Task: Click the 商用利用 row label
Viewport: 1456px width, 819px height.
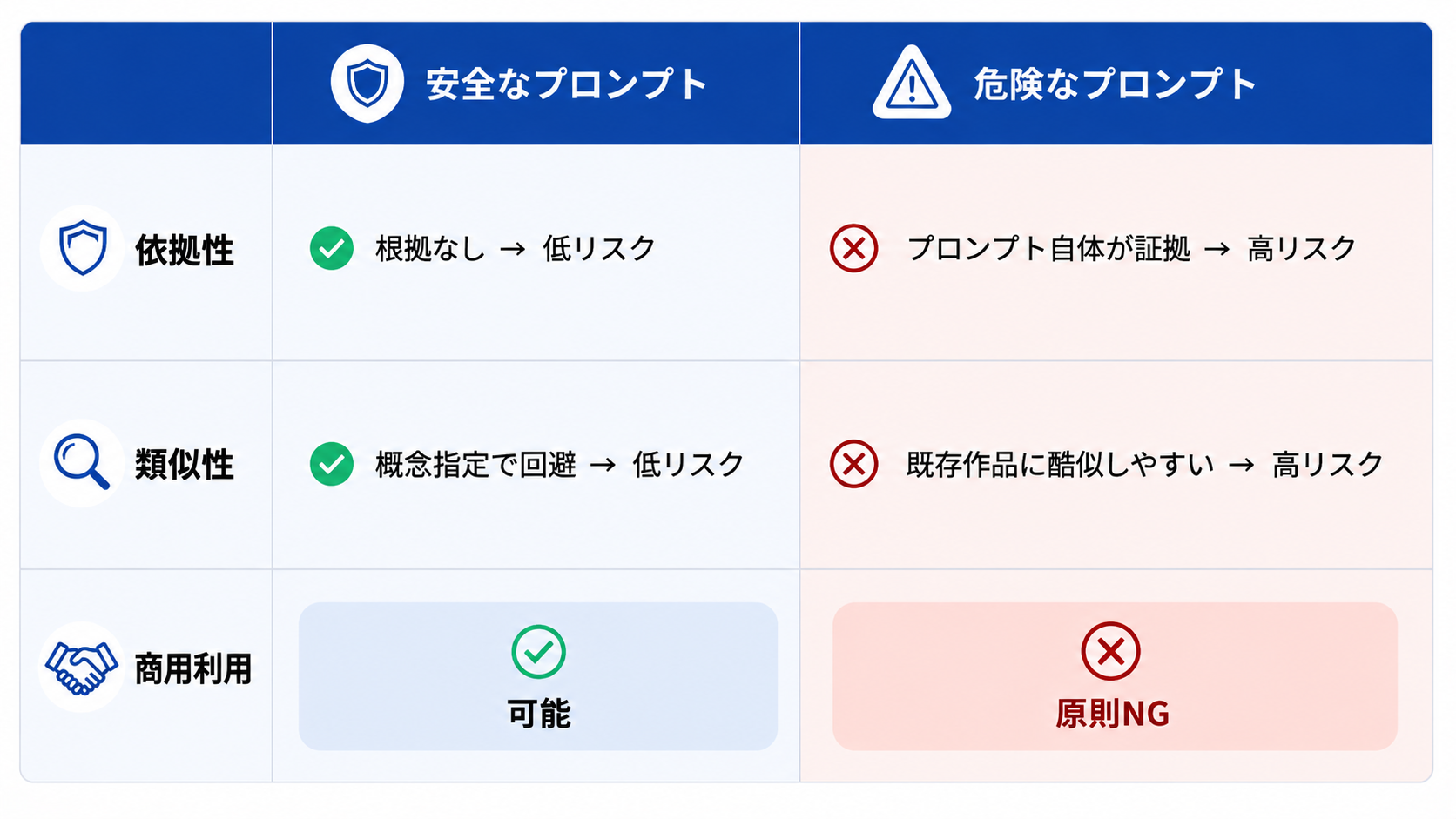Action: pyautogui.click(x=193, y=669)
